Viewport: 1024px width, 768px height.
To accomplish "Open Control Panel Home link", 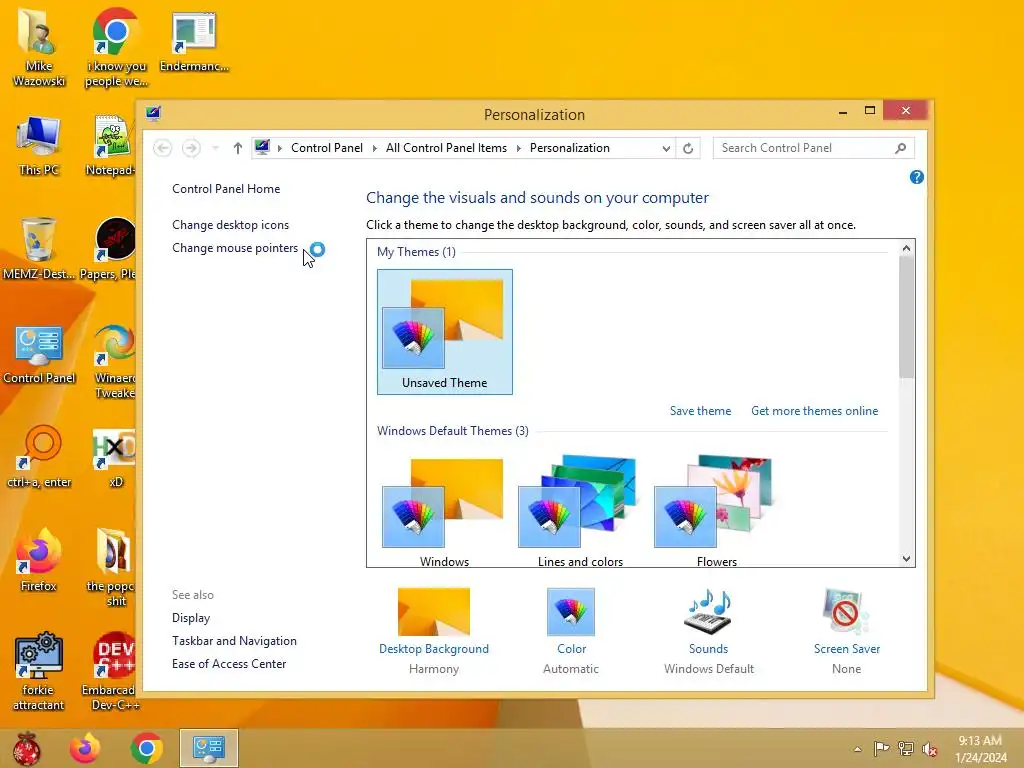I will (x=226, y=189).
